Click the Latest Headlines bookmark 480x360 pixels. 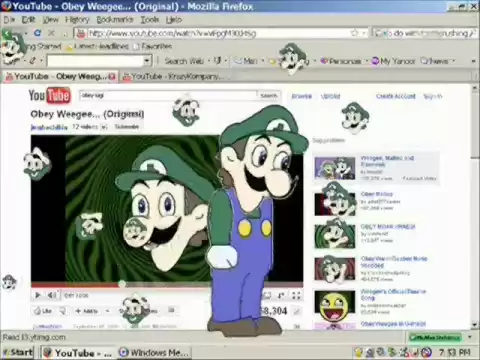click(97, 47)
